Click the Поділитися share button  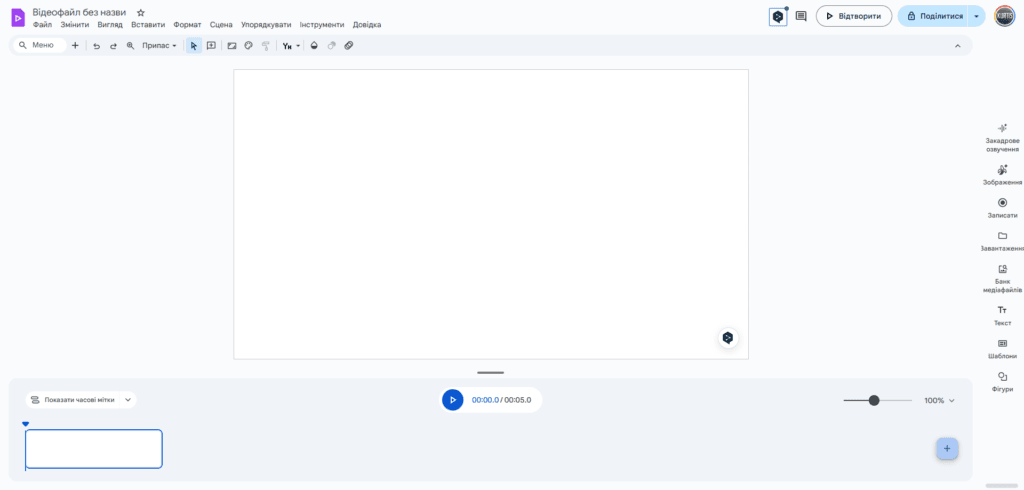[x=934, y=16]
